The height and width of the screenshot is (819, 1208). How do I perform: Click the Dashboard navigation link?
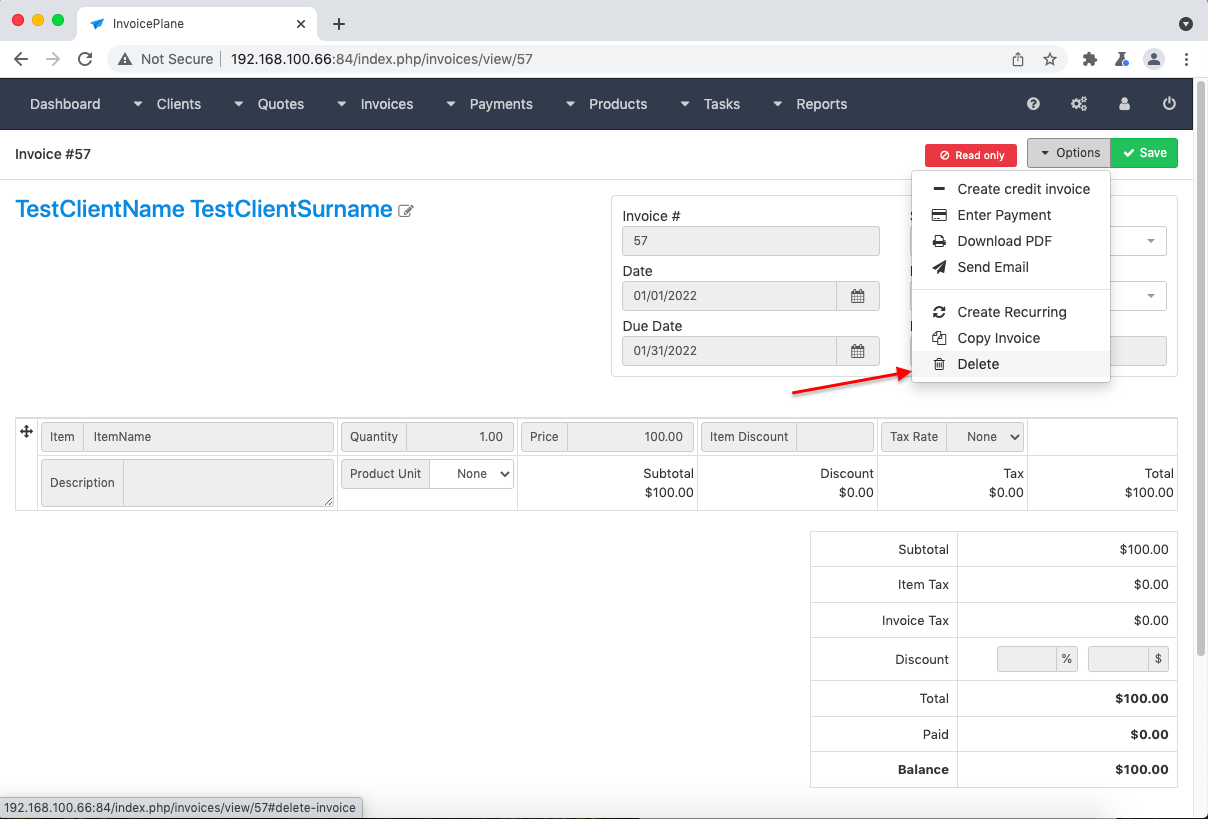tap(65, 104)
